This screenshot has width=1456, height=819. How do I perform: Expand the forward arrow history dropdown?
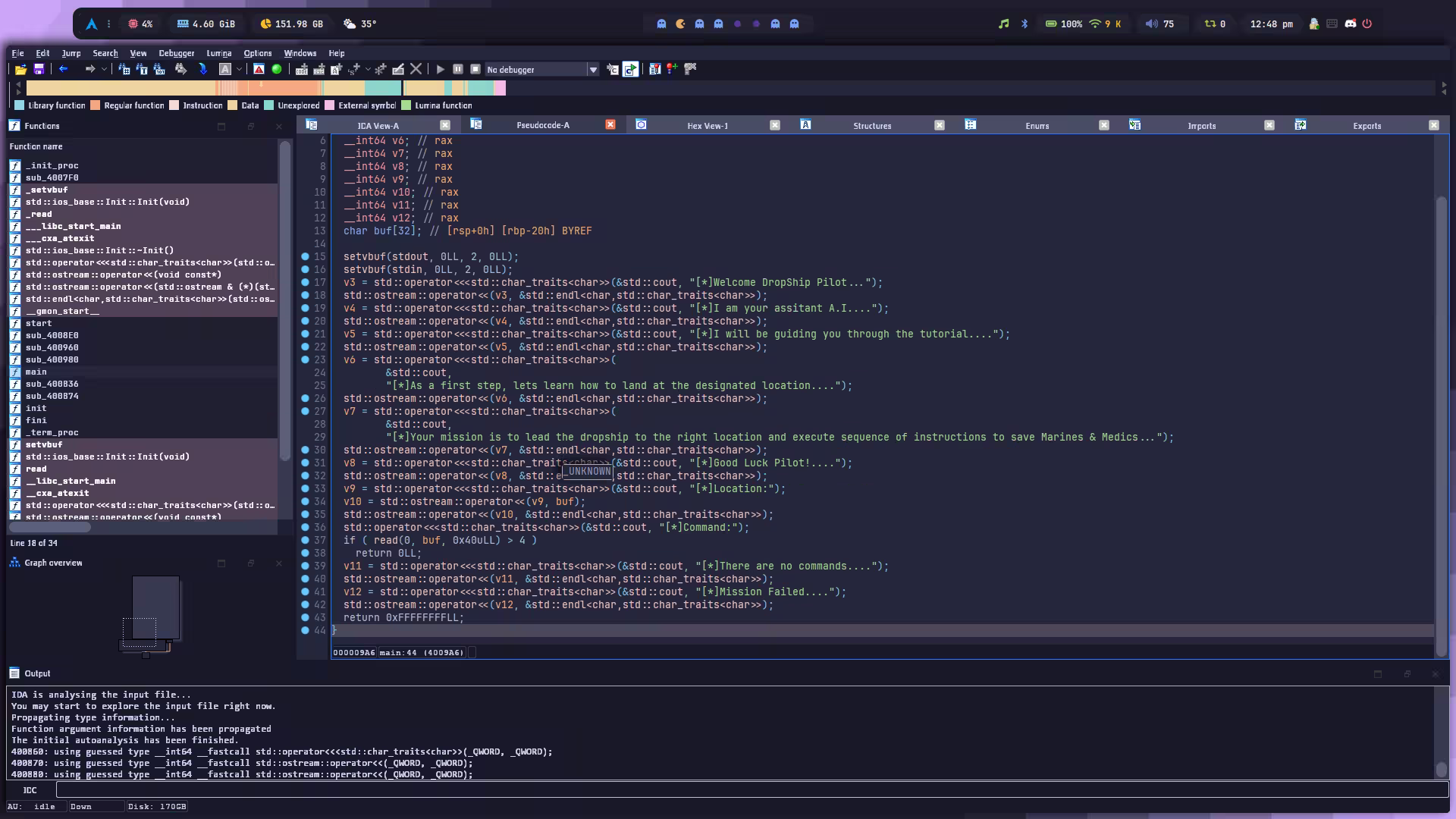[104, 69]
